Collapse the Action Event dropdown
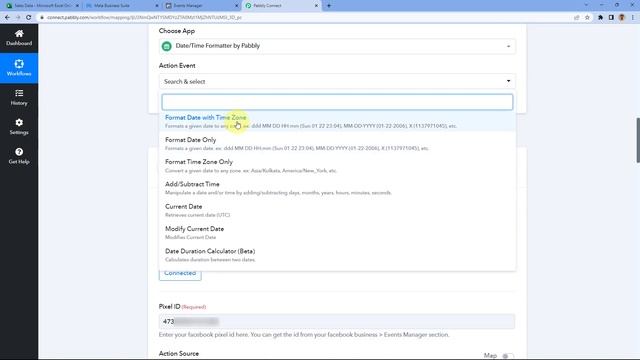Screen dimensions: 640x360 pos(337,81)
